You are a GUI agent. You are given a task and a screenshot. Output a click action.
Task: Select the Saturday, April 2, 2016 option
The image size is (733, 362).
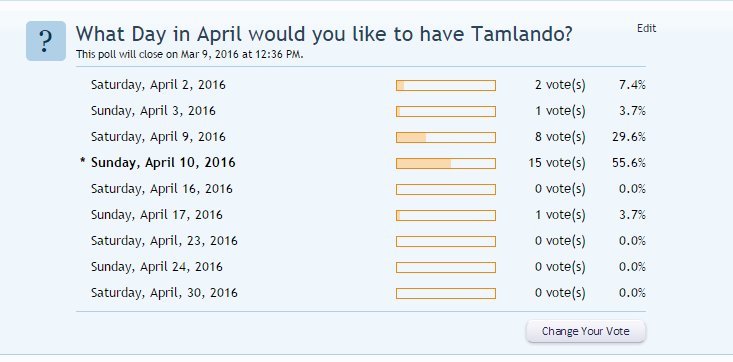click(158, 85)
